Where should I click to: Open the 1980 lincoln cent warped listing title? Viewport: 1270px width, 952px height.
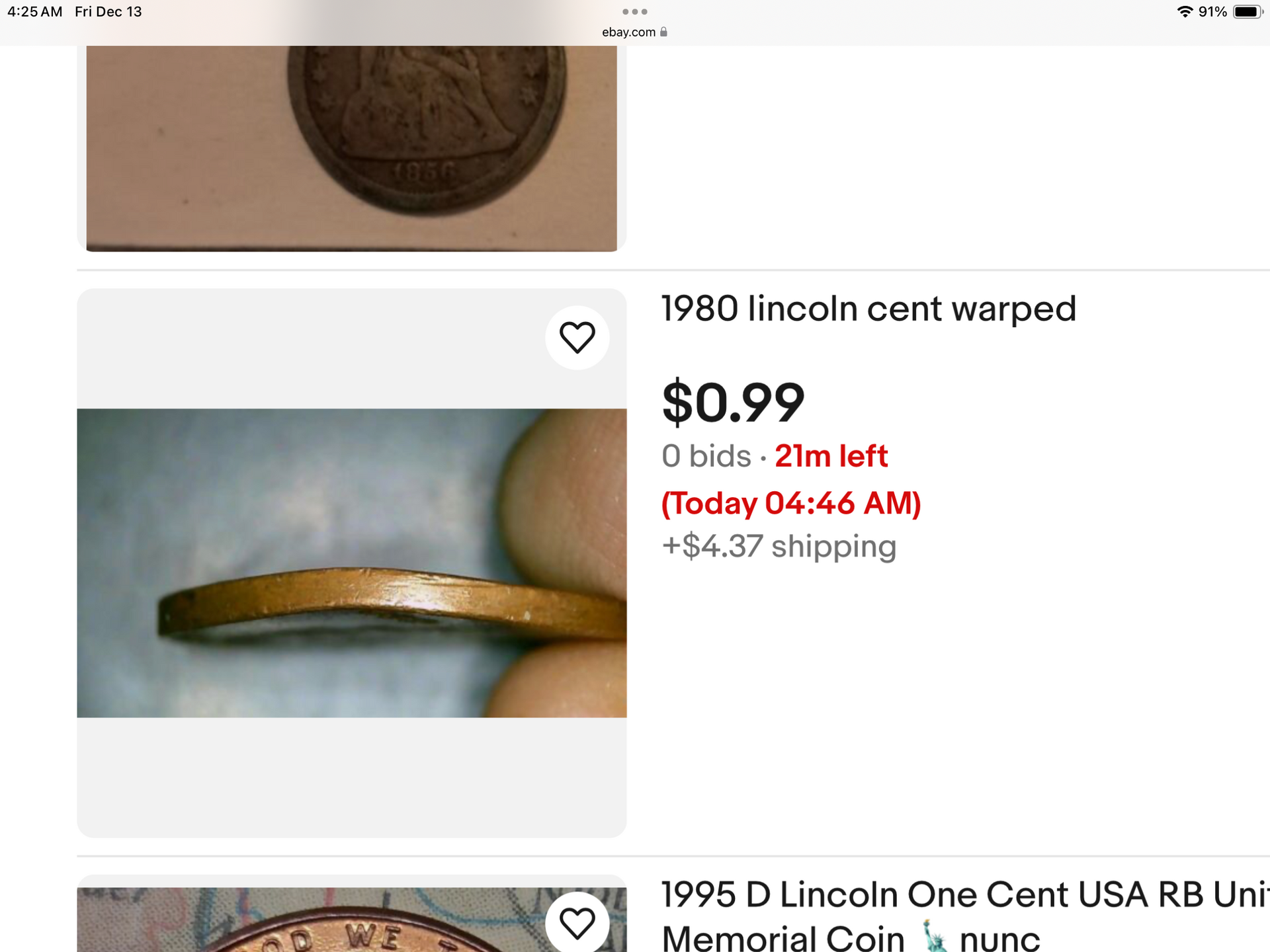coord(868,309)
